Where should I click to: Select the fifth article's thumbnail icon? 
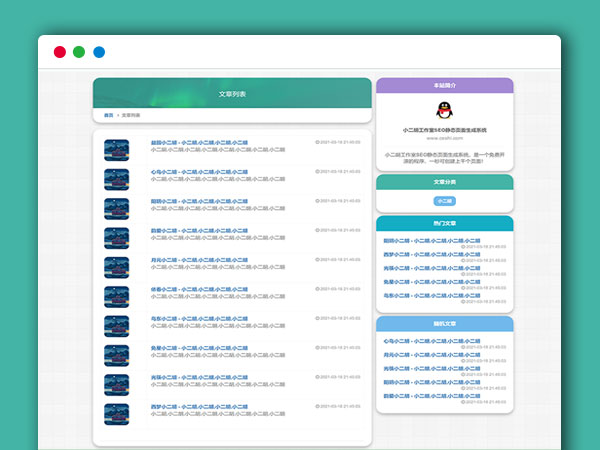pyautogui.click(x=116, y=267)
